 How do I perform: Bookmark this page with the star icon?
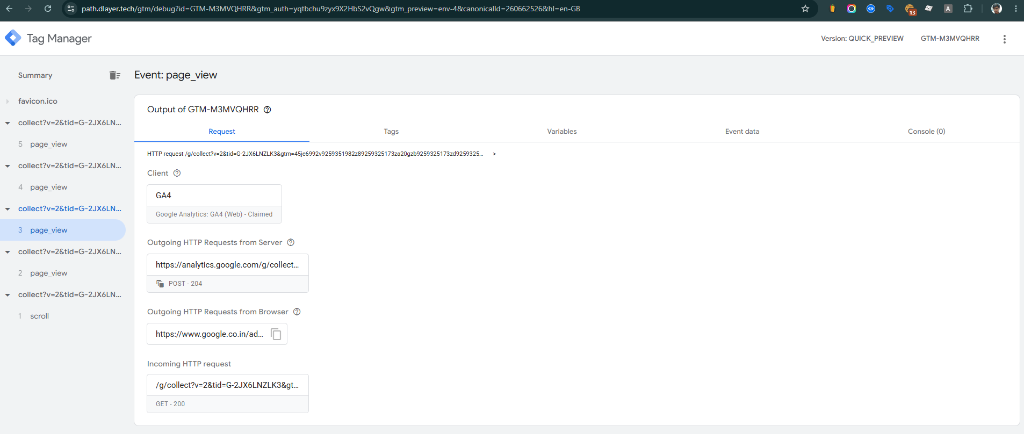pos(805,8)
